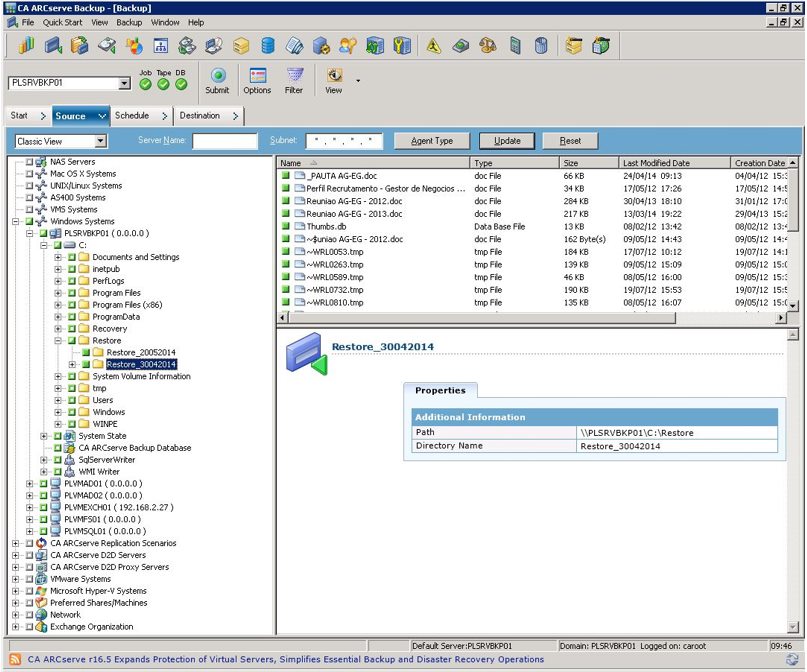Image resolution: width=807 pixels, height=672 pixels.
Task: Click the Tape status green check icon
Action: point(163,84)
